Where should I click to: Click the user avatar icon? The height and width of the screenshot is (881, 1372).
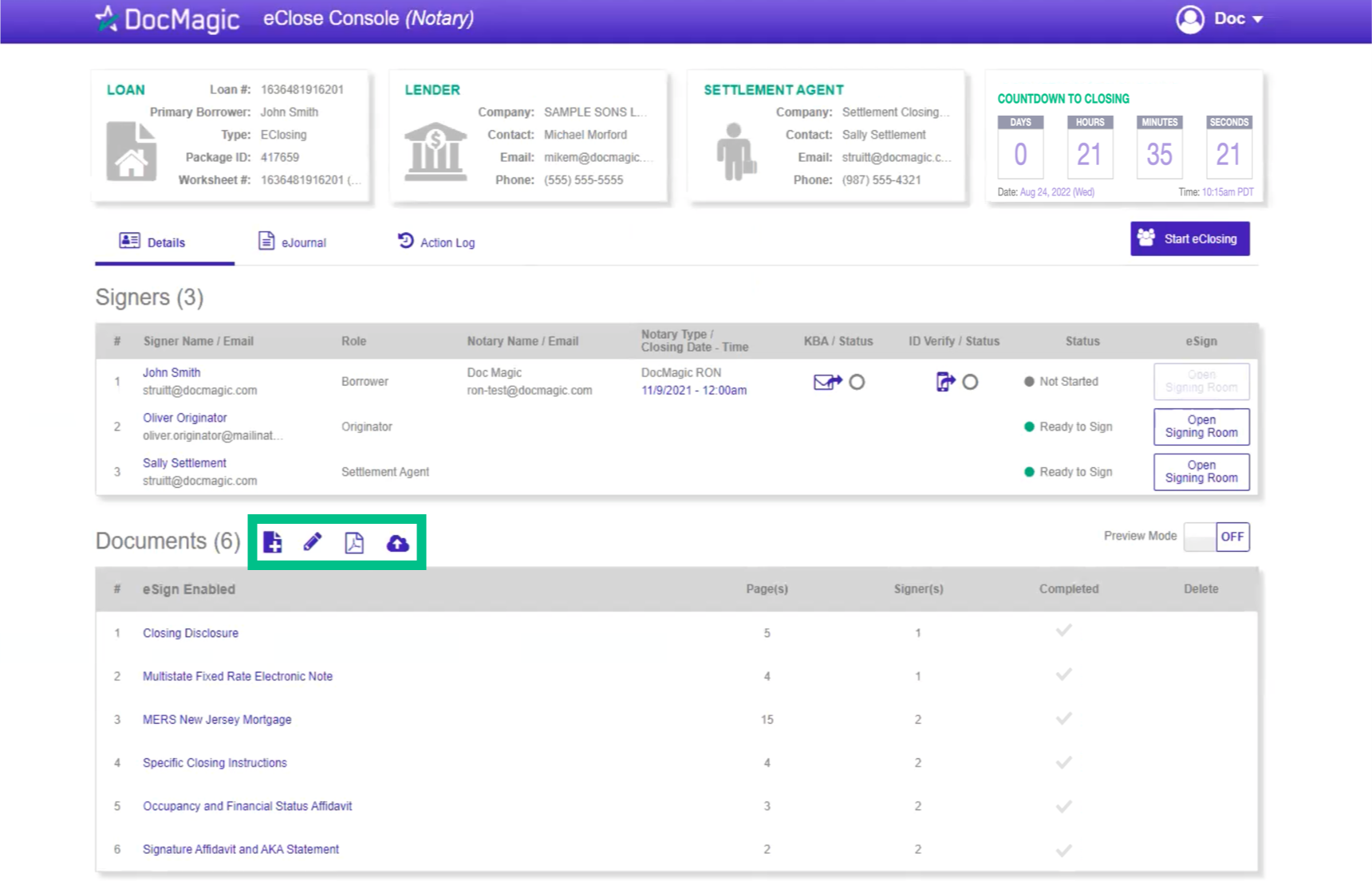pos(1190,18)
